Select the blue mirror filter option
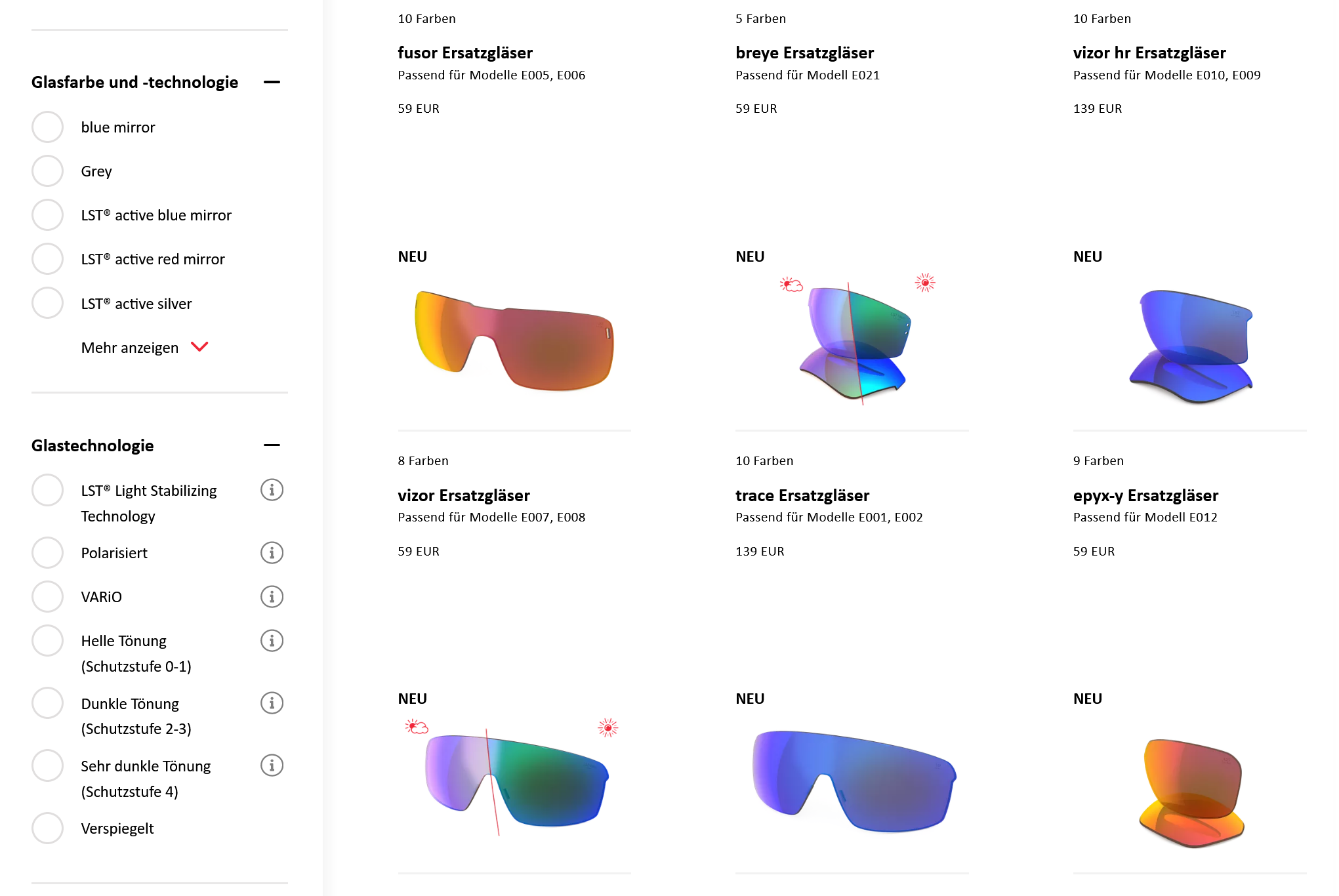The image size is (1339, 896). pos(48,127)
